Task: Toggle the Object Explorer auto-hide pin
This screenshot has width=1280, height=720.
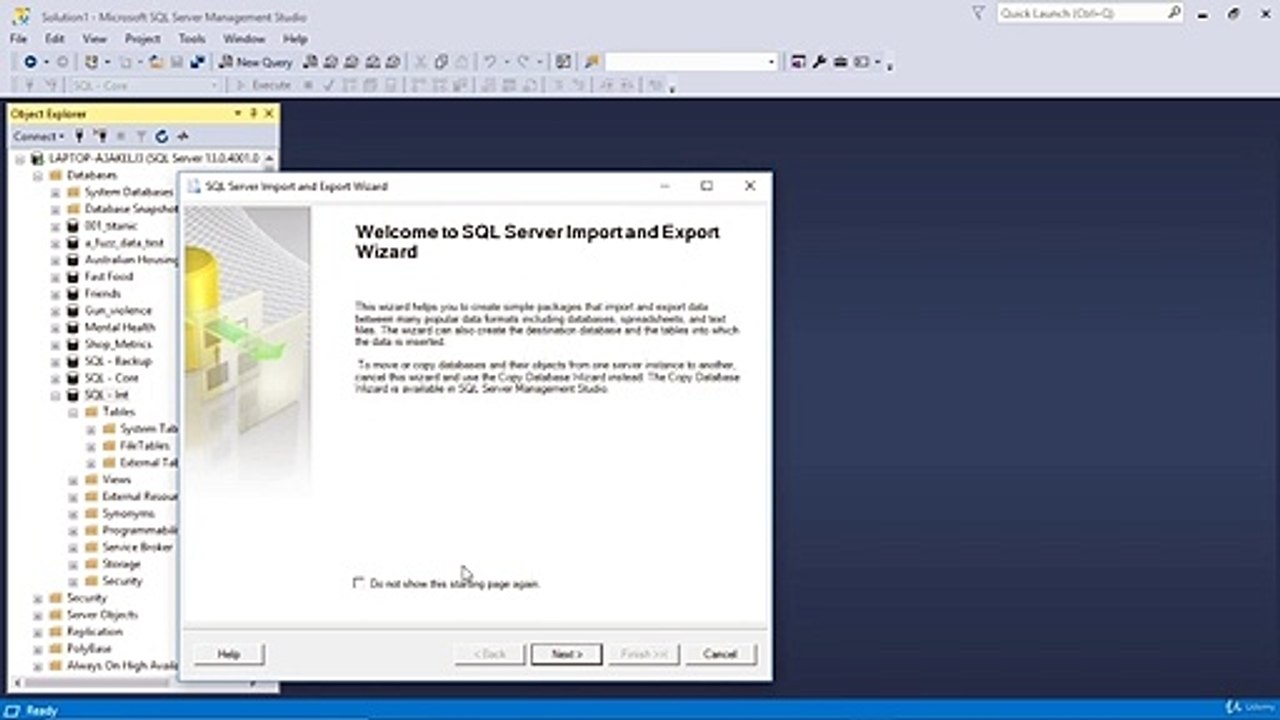Action: click(x=253, y=114)
